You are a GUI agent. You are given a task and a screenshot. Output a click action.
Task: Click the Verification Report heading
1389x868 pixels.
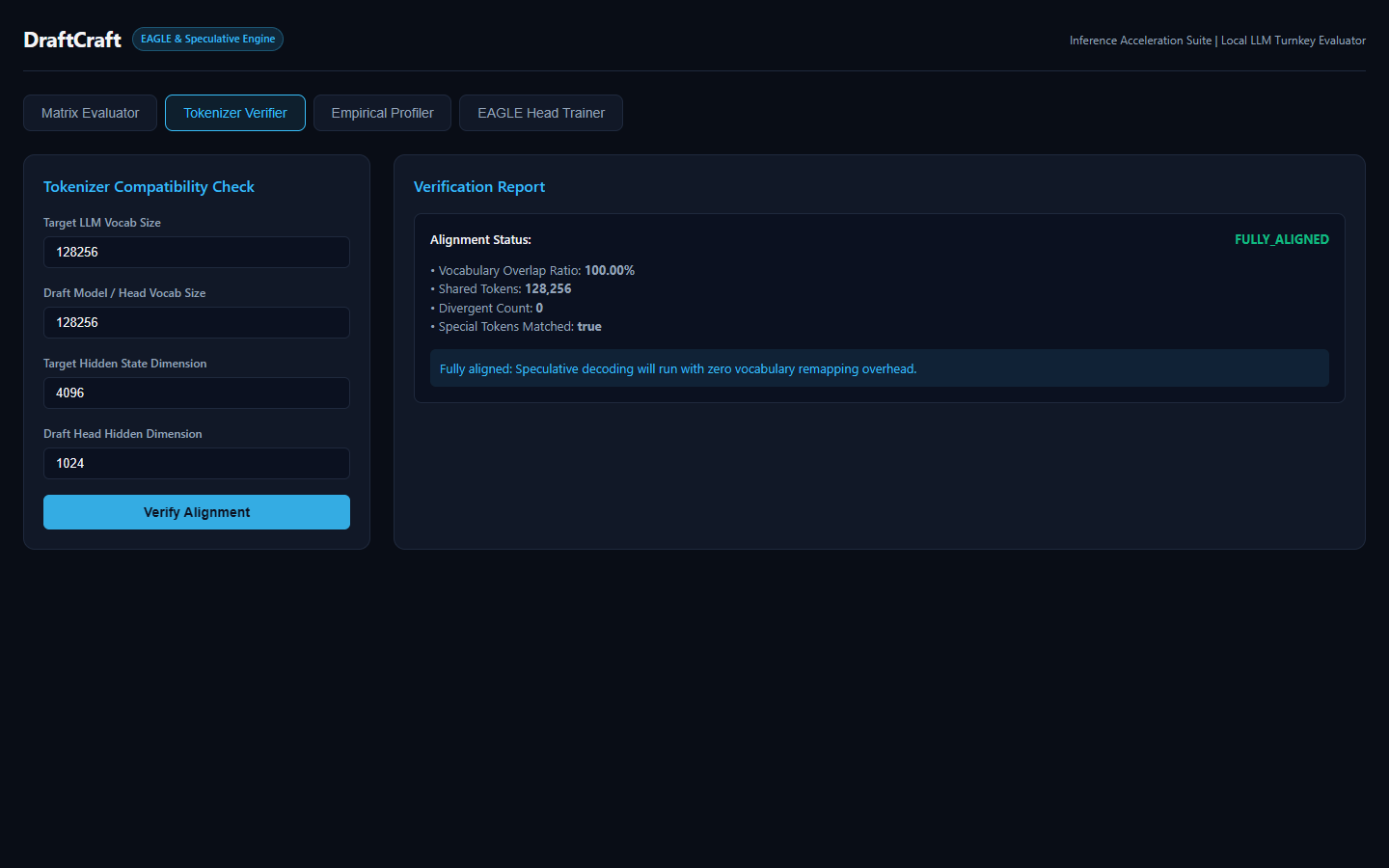click(479, 187)
